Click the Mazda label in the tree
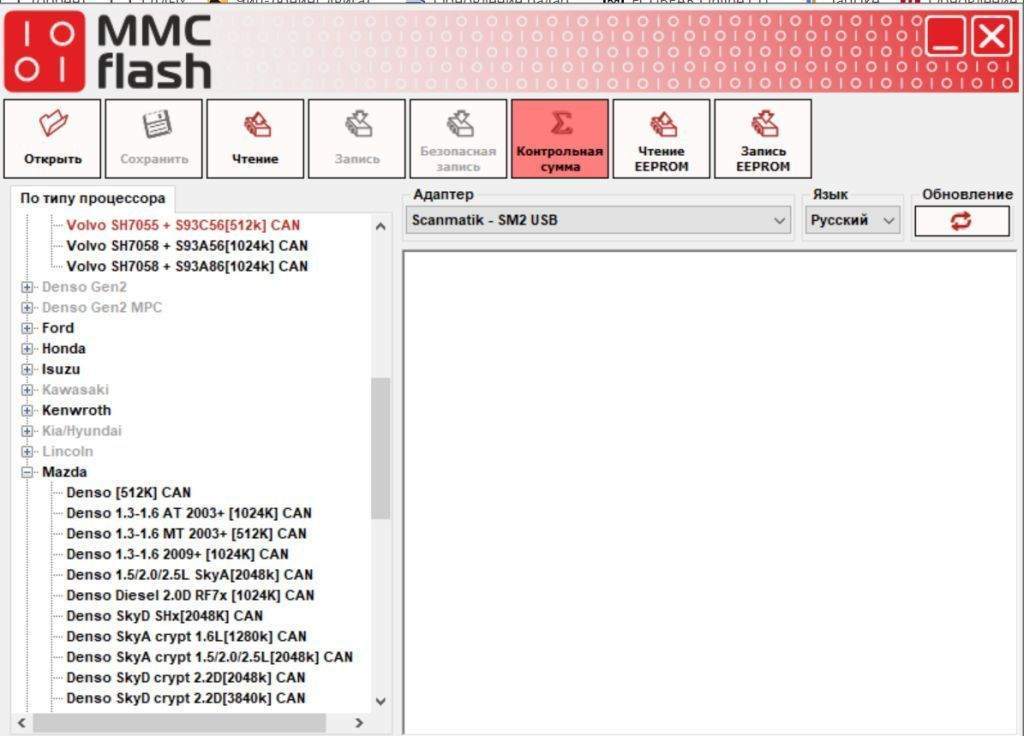 [64, 472]
